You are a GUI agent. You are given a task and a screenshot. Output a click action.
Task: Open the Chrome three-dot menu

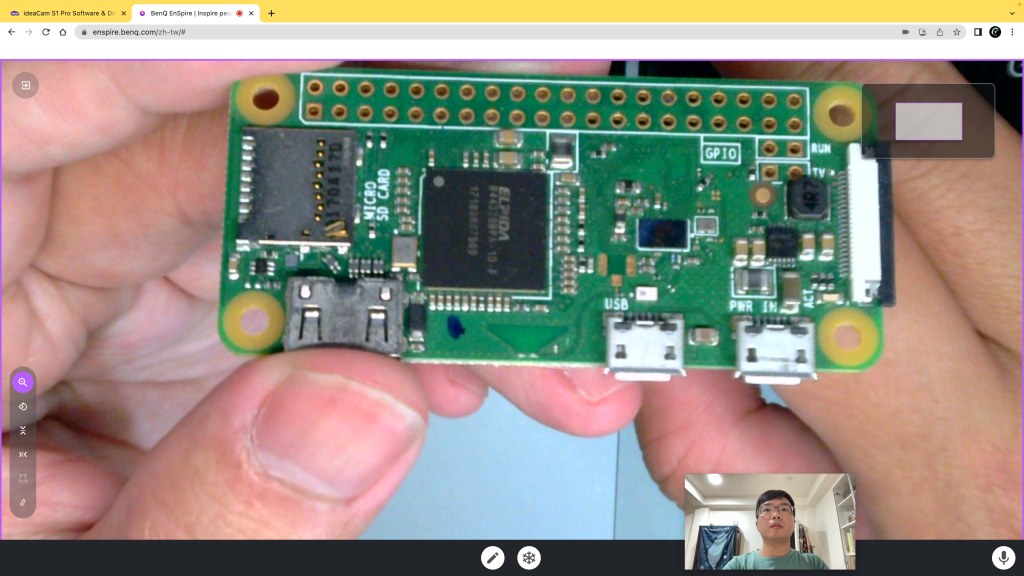1012,32
